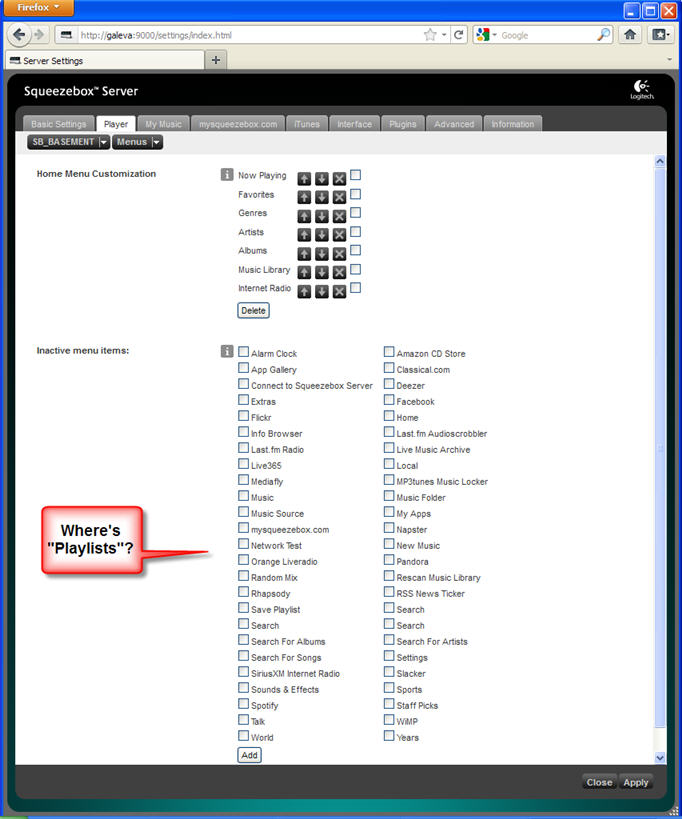Open a new browser tab

[216, 60]
